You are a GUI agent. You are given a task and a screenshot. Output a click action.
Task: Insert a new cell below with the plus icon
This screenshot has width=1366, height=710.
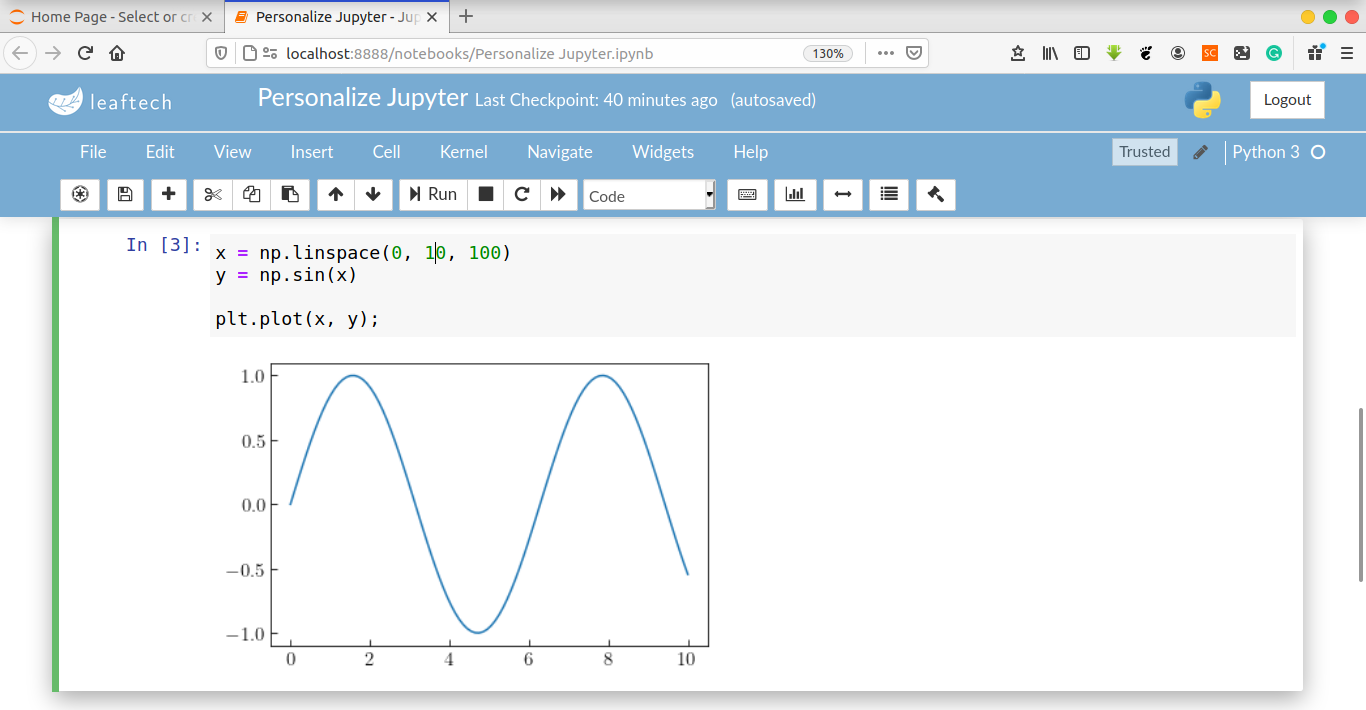tap(169, 195)
